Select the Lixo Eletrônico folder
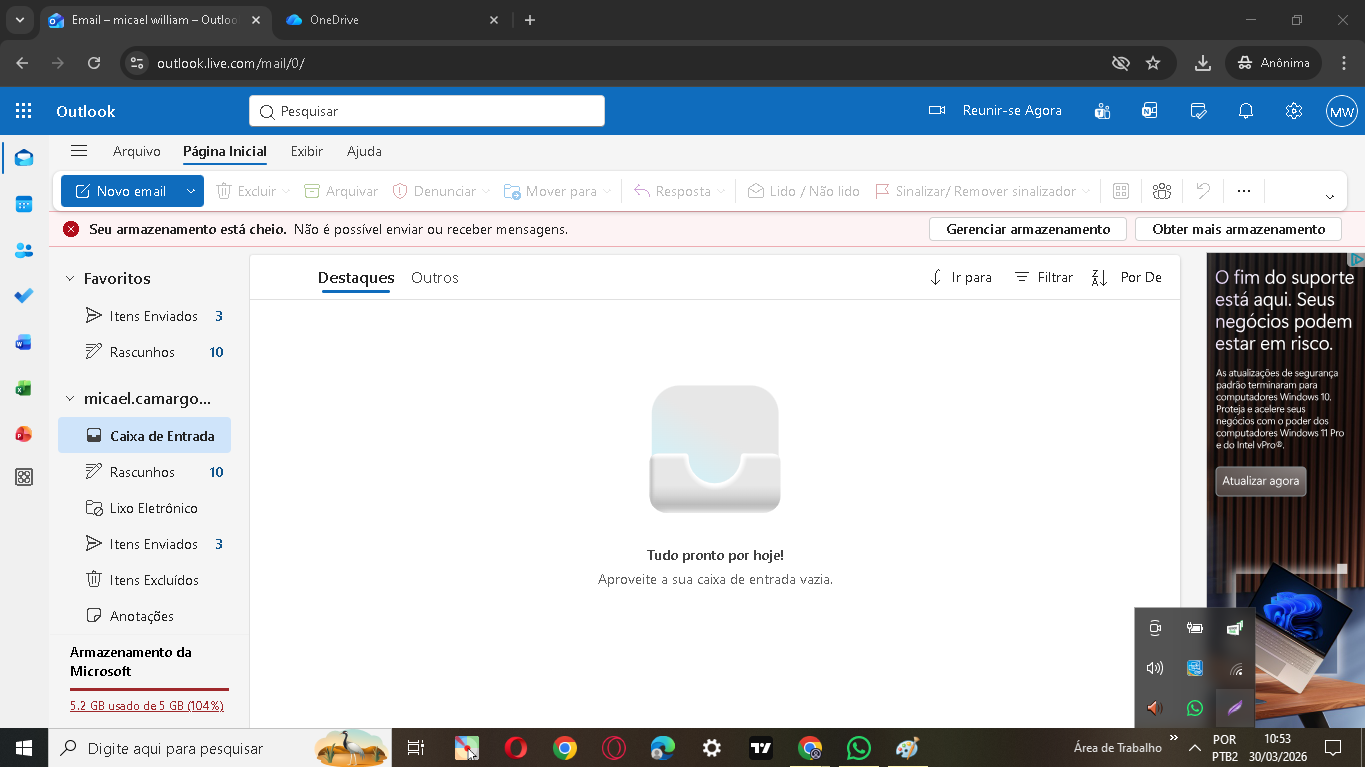This screenshot has width=1365, height=767. point(144,508)
